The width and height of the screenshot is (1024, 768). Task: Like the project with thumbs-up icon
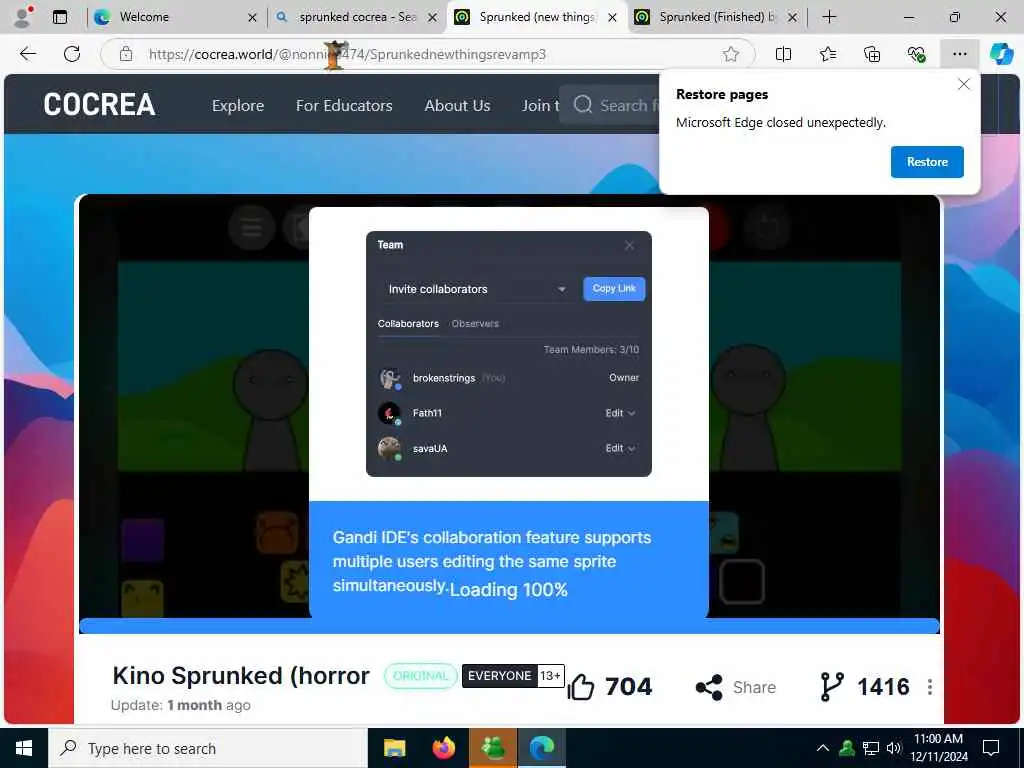(x=580, y=687)
